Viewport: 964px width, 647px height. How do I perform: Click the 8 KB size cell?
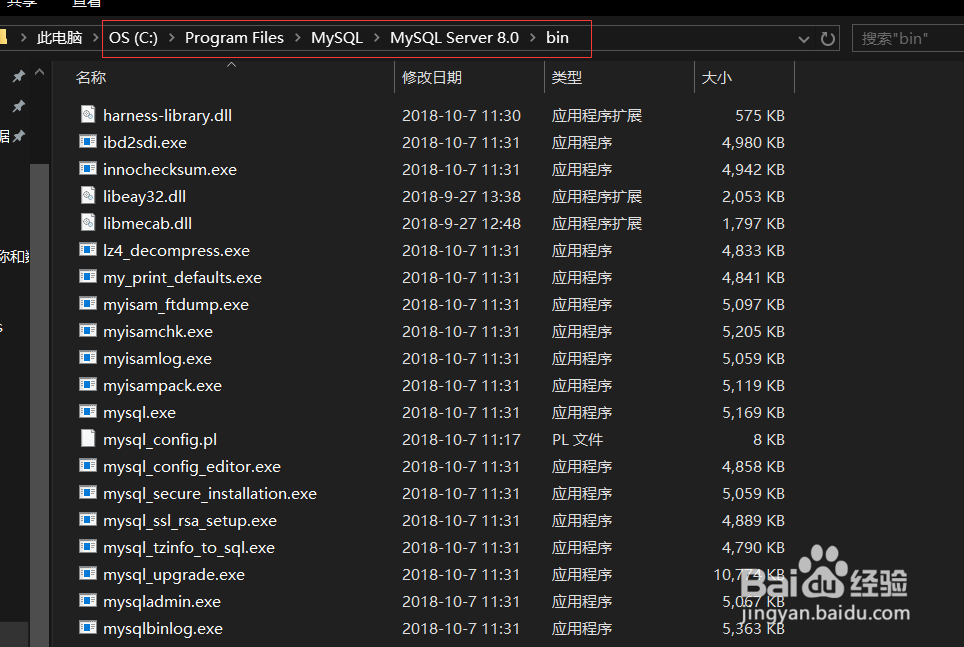pyautogui.click(x=768, y=440)
